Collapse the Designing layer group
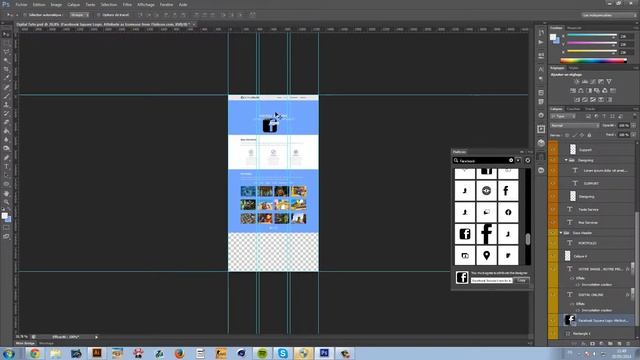Viewport: 640px width, 360px height. (x=566, y=160)
